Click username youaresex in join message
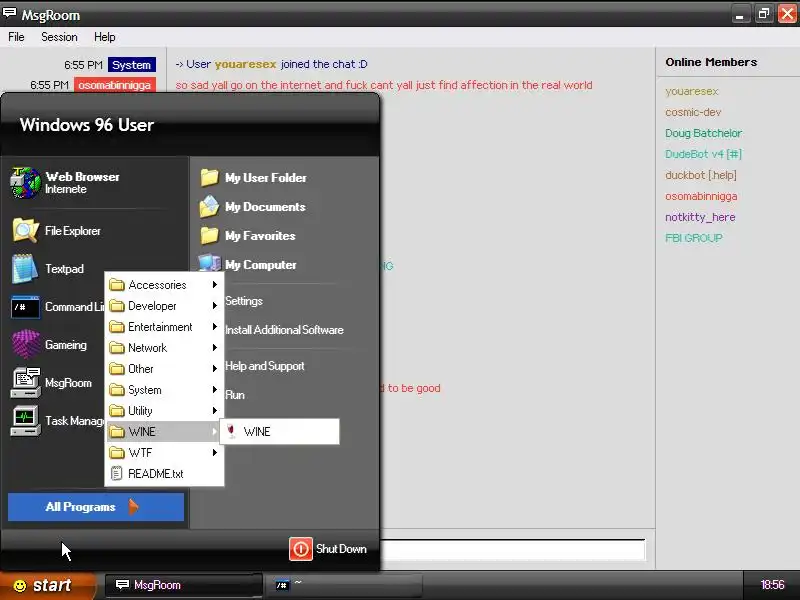The height and width of the screenshot is (600, 800). click(245, 64)
